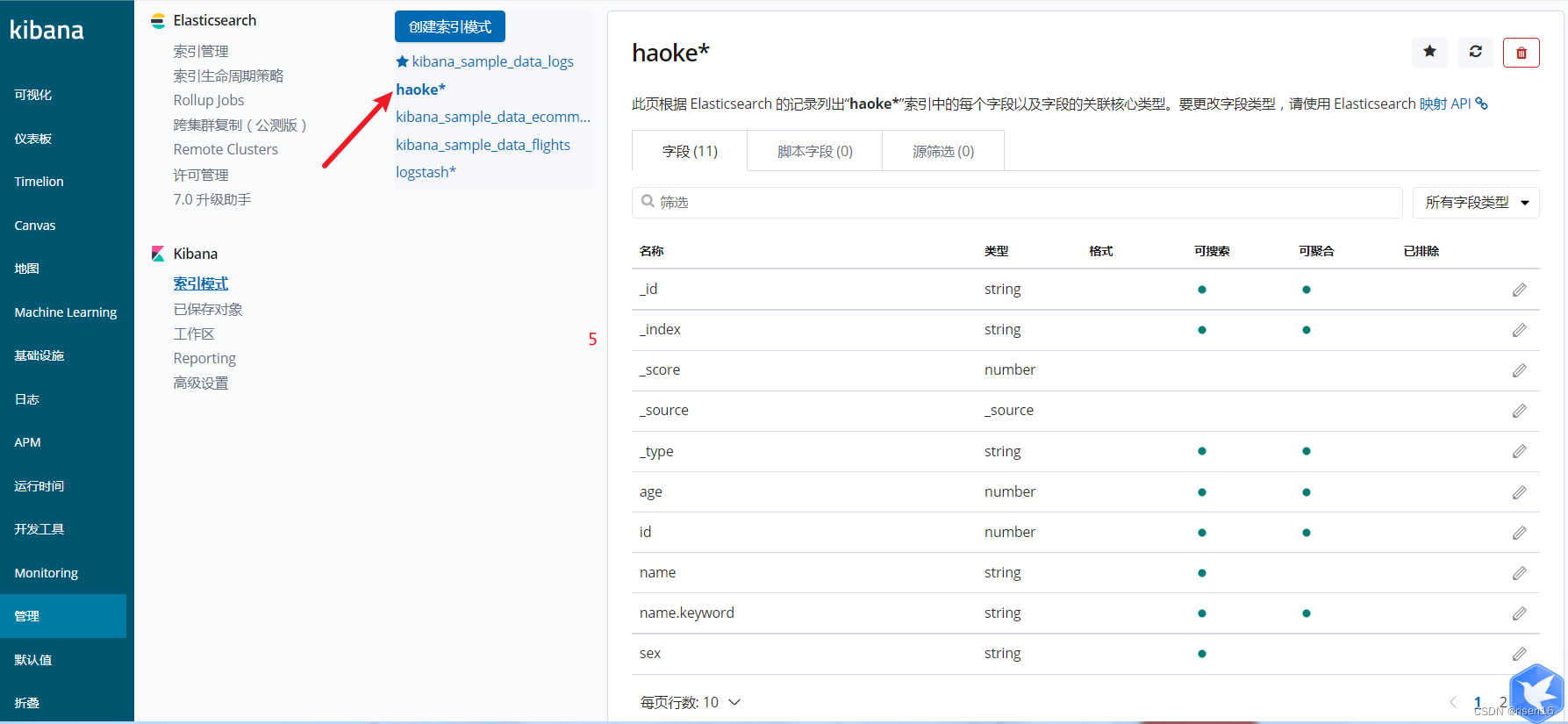Edit the _index field pencil icon

(x=1520, y=330)
